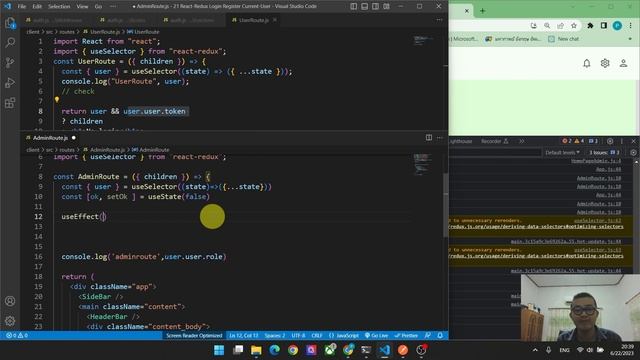Image resolution: width=640 pixels, height=360 pixels.
Task: Open the Selection menu in VS Code
Action: 59,7
